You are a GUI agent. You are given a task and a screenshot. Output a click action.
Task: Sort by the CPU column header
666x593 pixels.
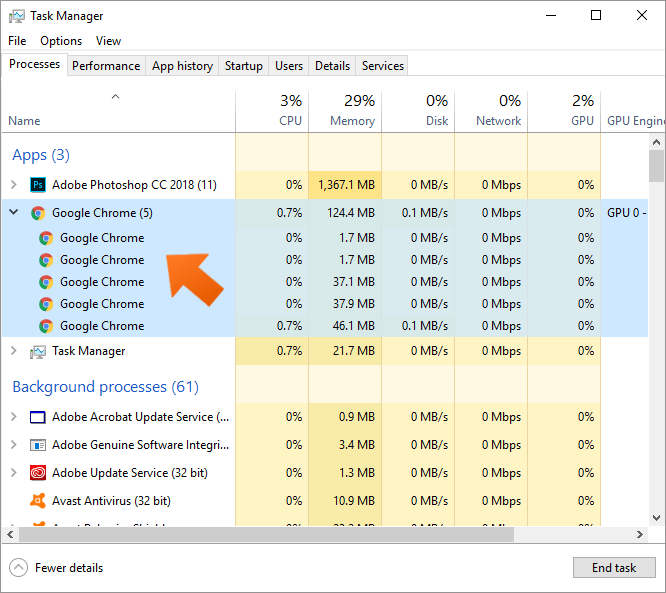pyautogui.click(x=272, y=111)
